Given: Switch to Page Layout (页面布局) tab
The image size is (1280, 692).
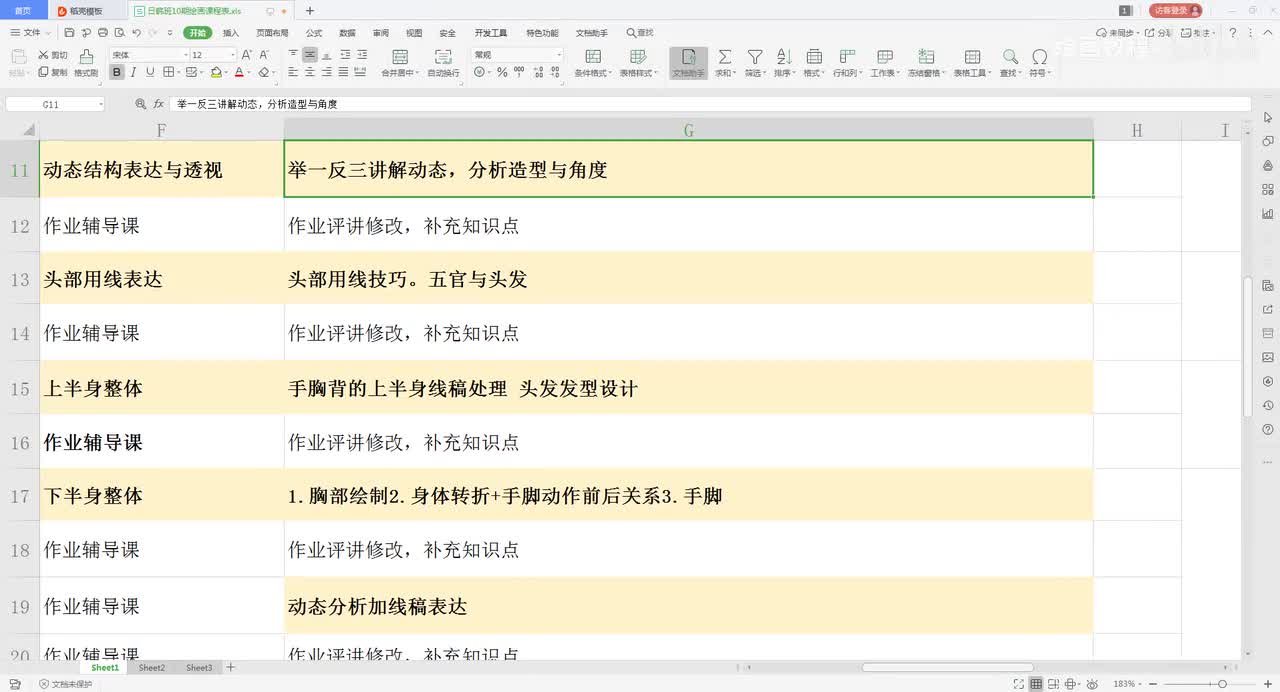Looking at the screenshot, I should point(272,33).
